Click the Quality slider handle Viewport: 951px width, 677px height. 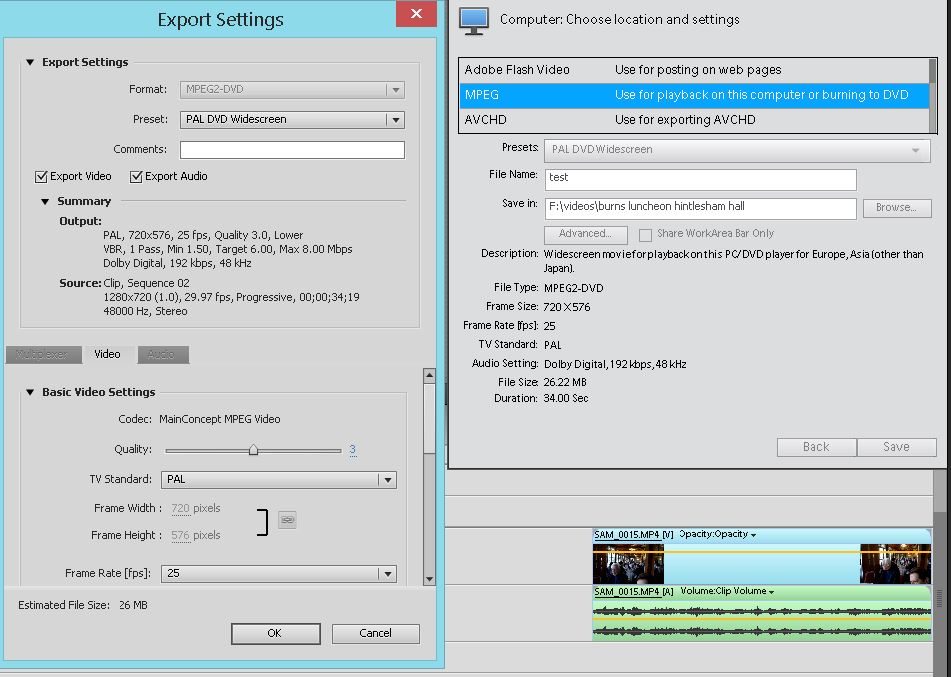[253, 450]
